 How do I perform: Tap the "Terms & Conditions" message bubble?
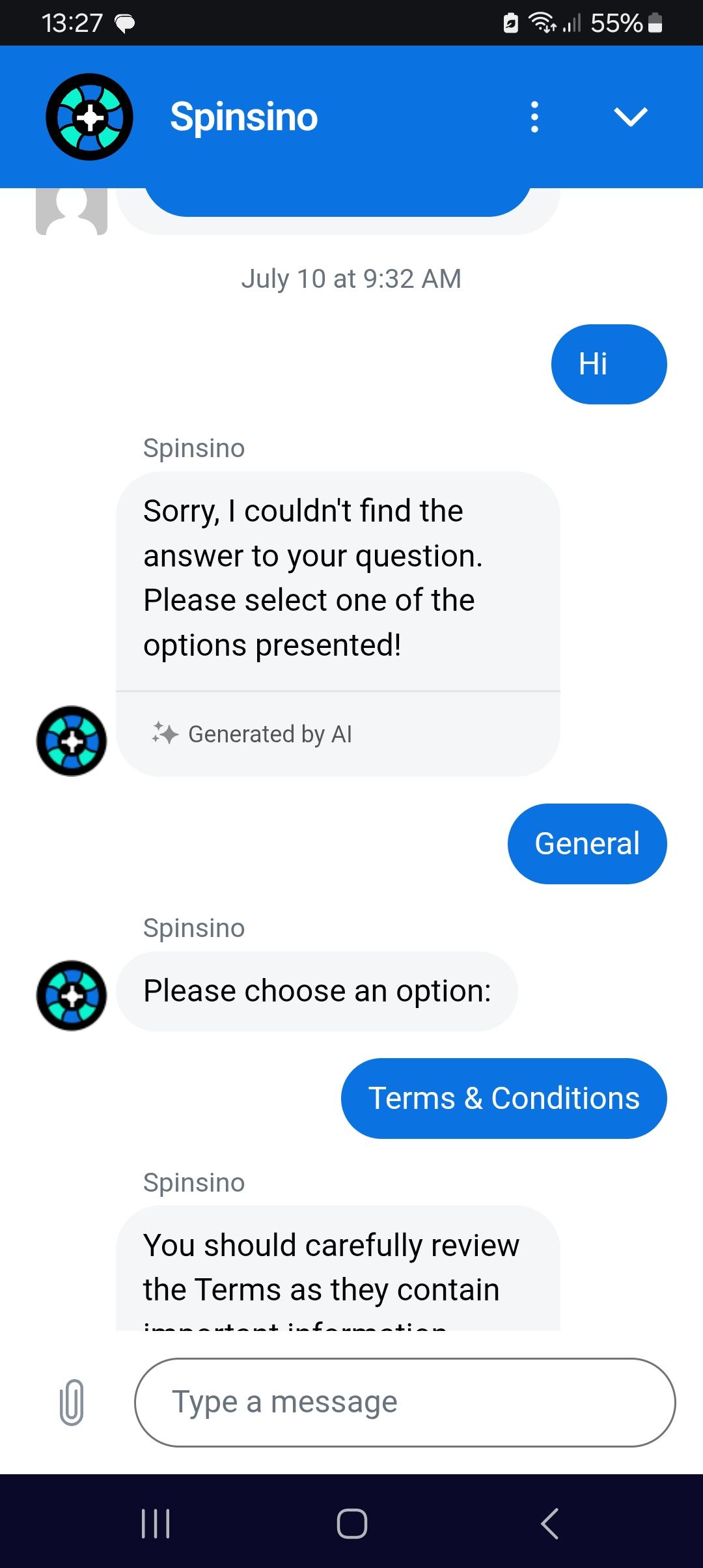click(x=504, y=1099)
